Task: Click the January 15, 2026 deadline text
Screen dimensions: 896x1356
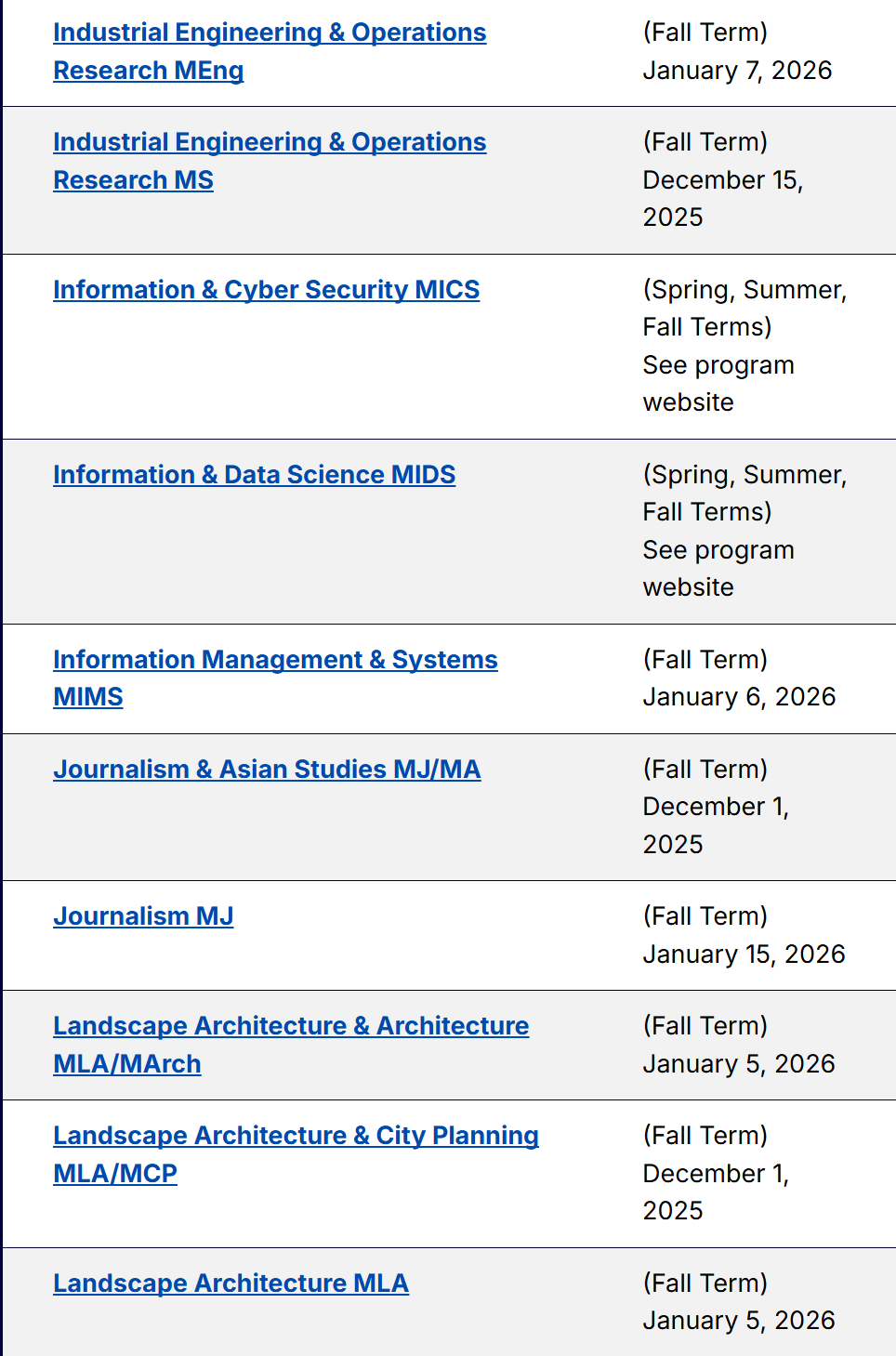Action: pyautogui.click(x=744, y=954)
